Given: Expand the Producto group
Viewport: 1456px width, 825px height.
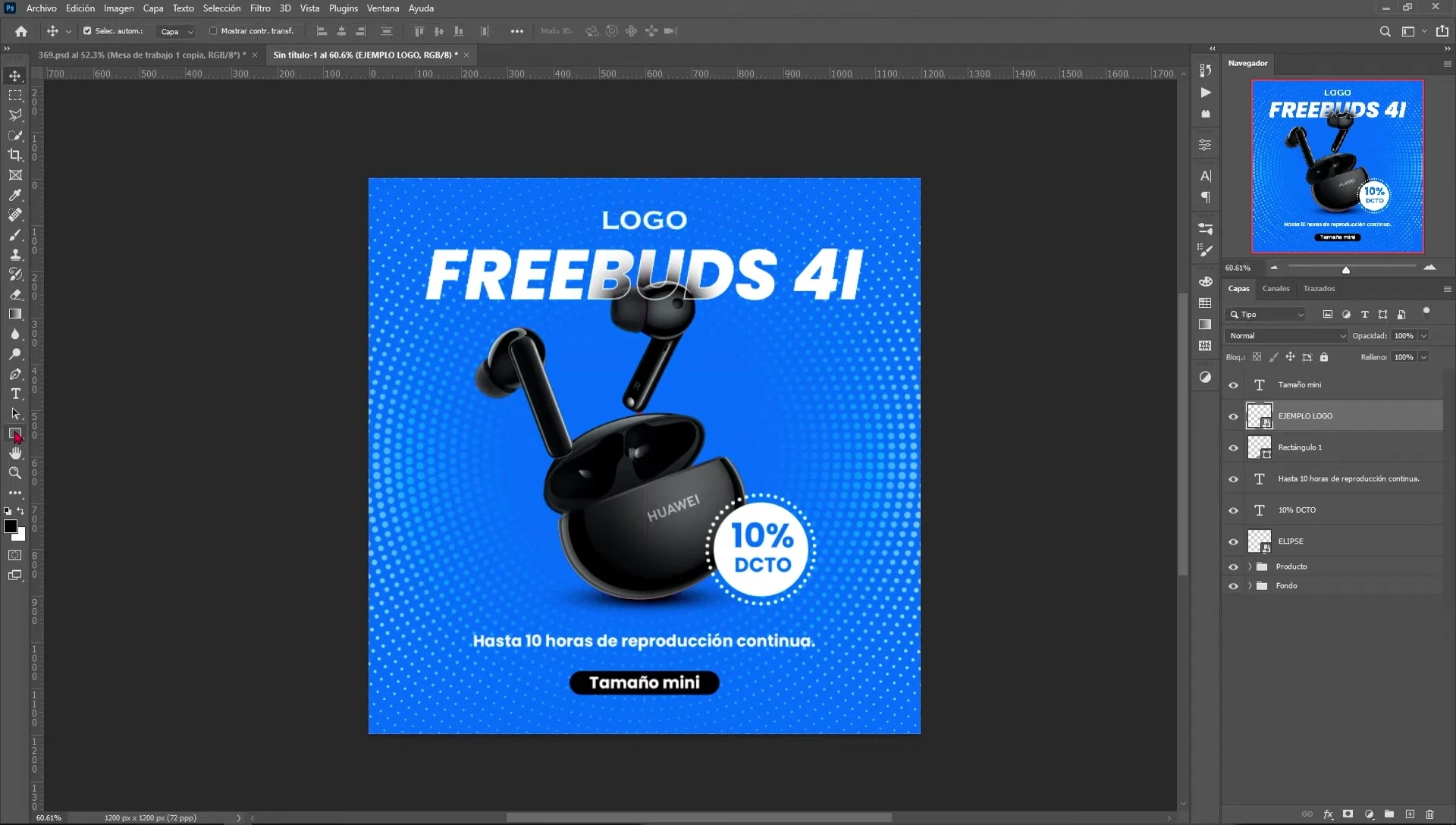Looking at the screenshot, I should click(1250, 567).
